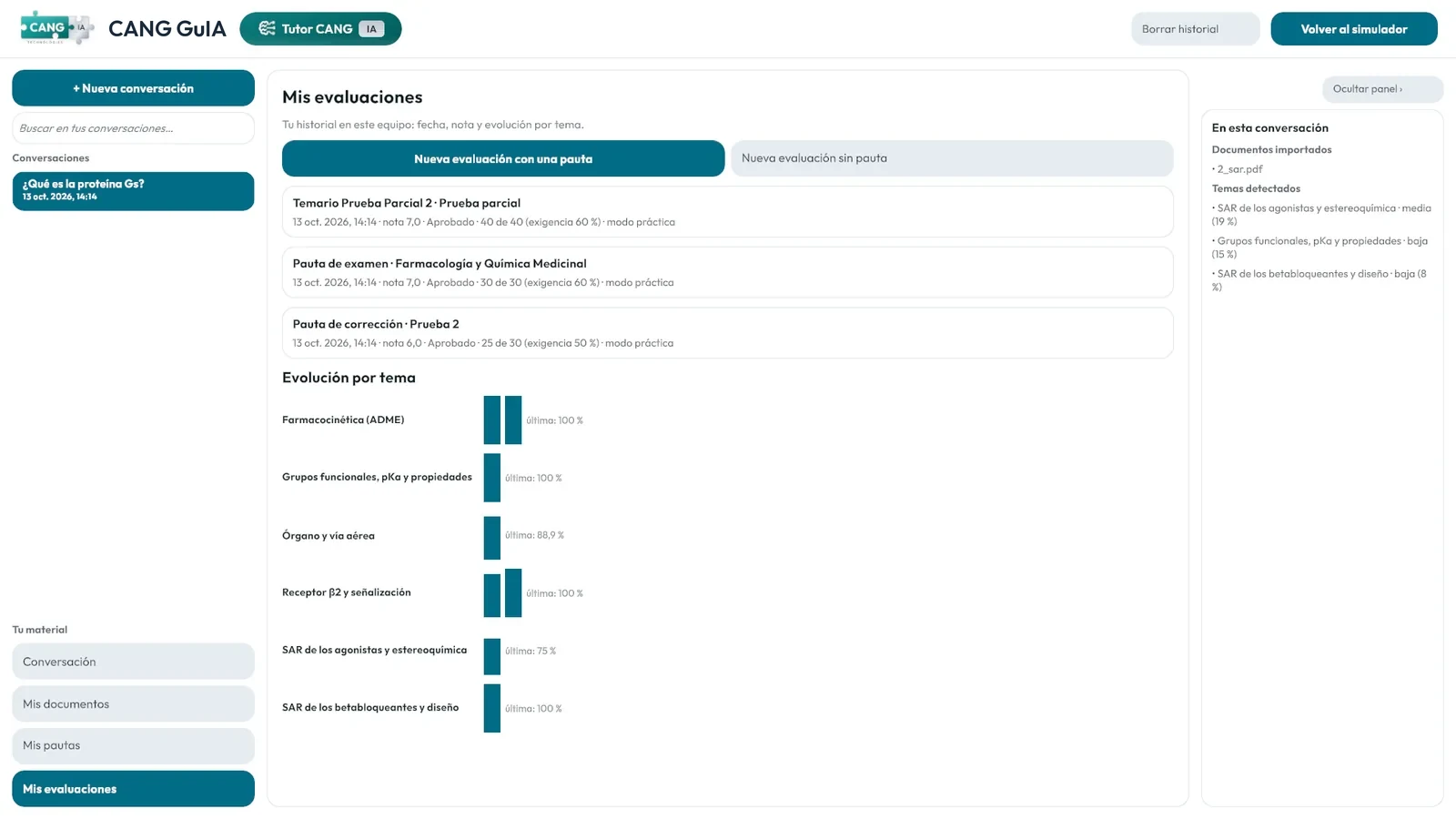Click the CANG IA puzzle logo
The height and width of the screenshot is (819, 1456).
(x=56, y=28)
